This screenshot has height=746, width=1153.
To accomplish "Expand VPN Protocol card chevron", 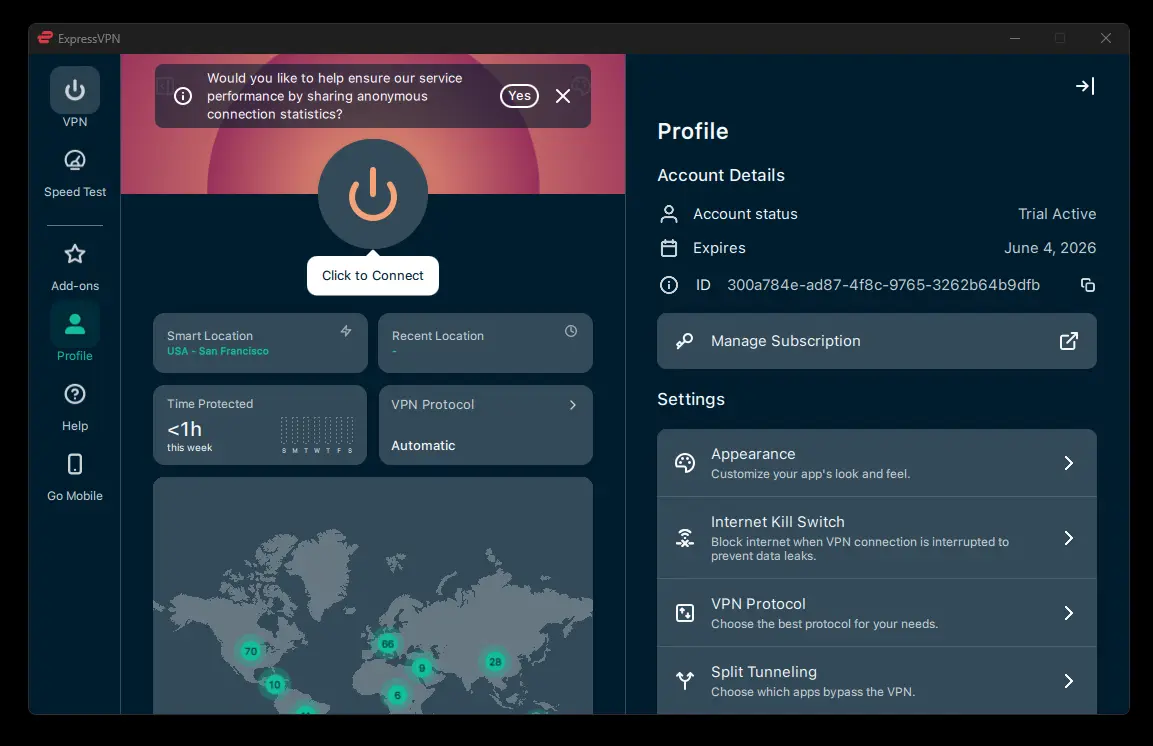I will 573,405.
